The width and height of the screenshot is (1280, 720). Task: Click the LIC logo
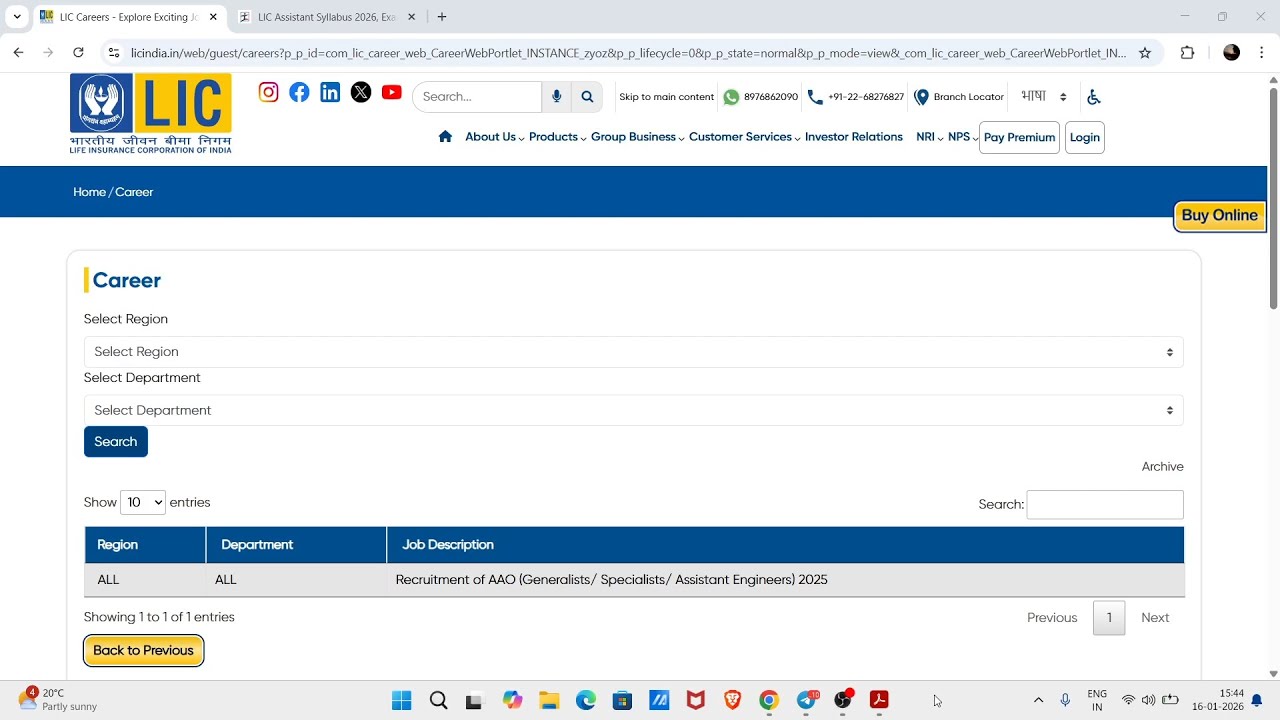click(x=150, y=113)
